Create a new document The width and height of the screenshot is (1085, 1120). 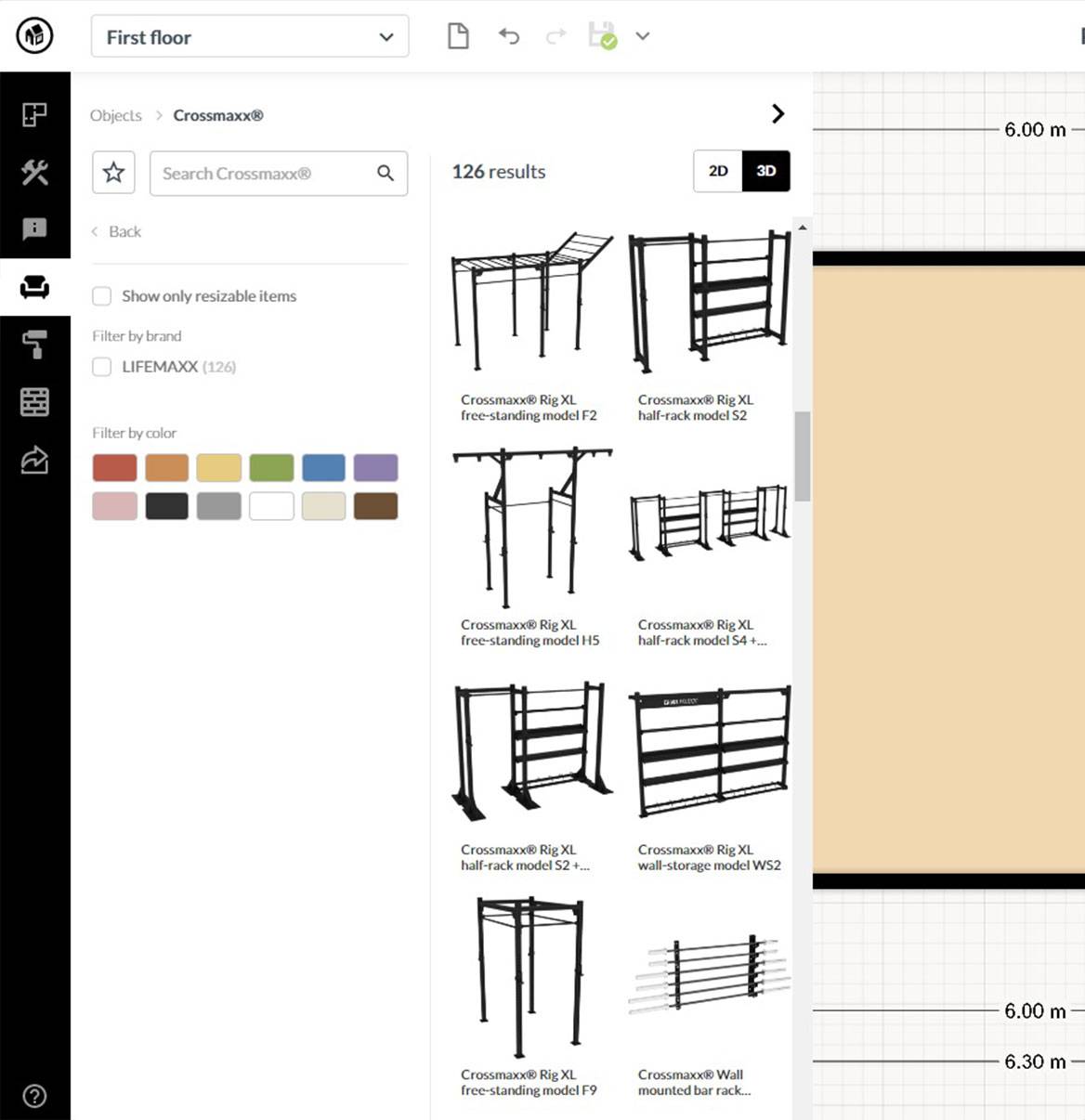(x=458, y=36)
